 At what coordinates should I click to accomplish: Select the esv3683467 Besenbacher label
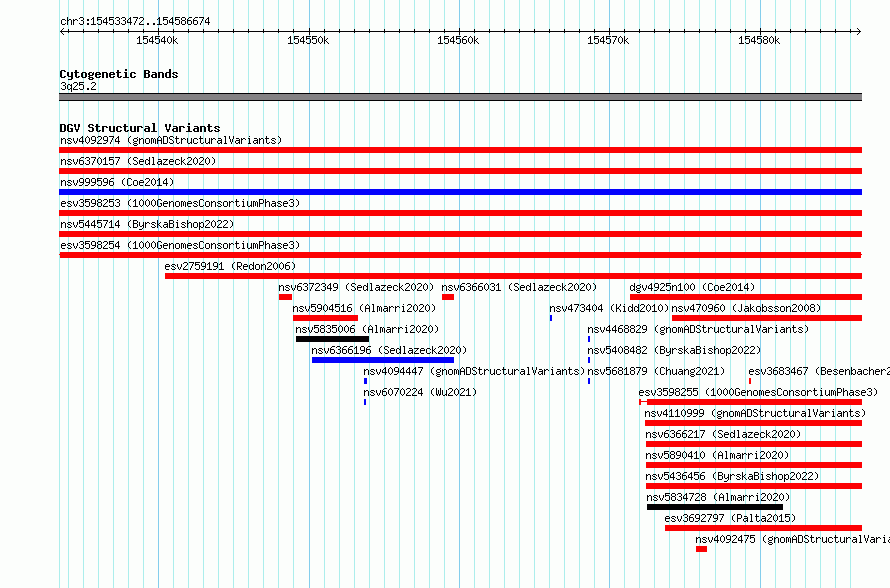coord(818,371)
